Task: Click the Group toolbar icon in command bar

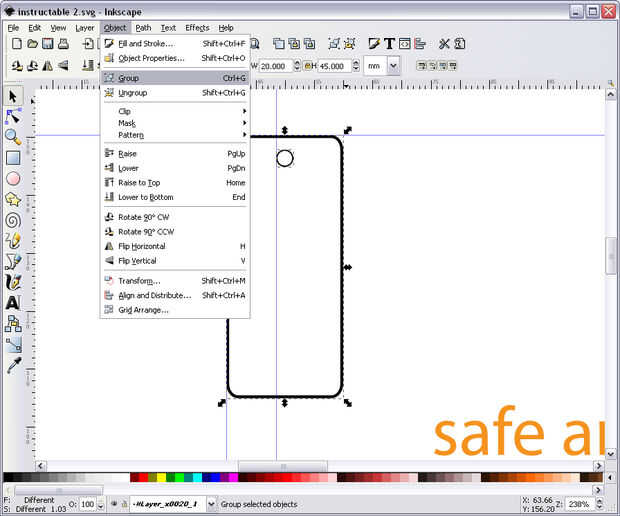Action: (x=334, y=43)
